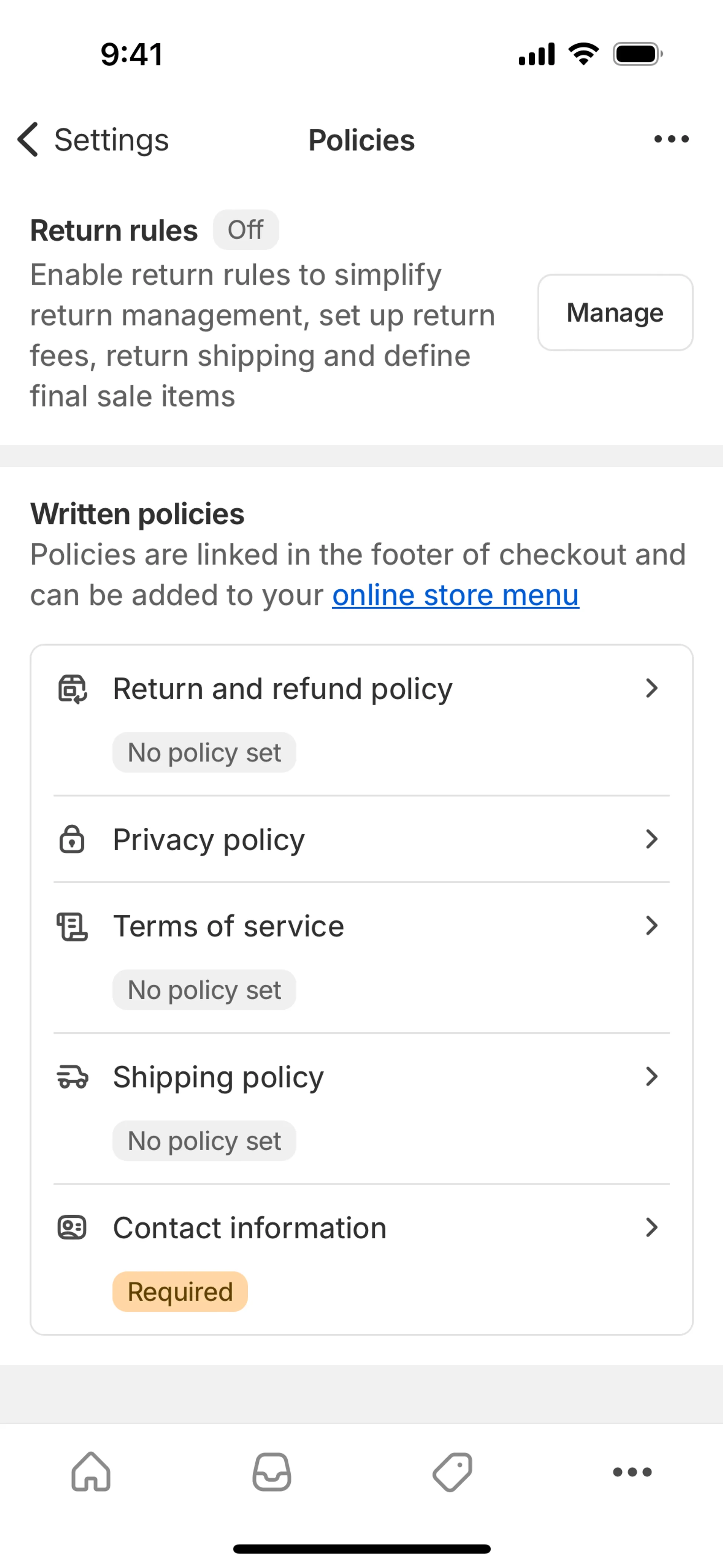Go to the Home tab
Image resolution: width=723 pixels, height=1568 pixels.
point(91,1472)
